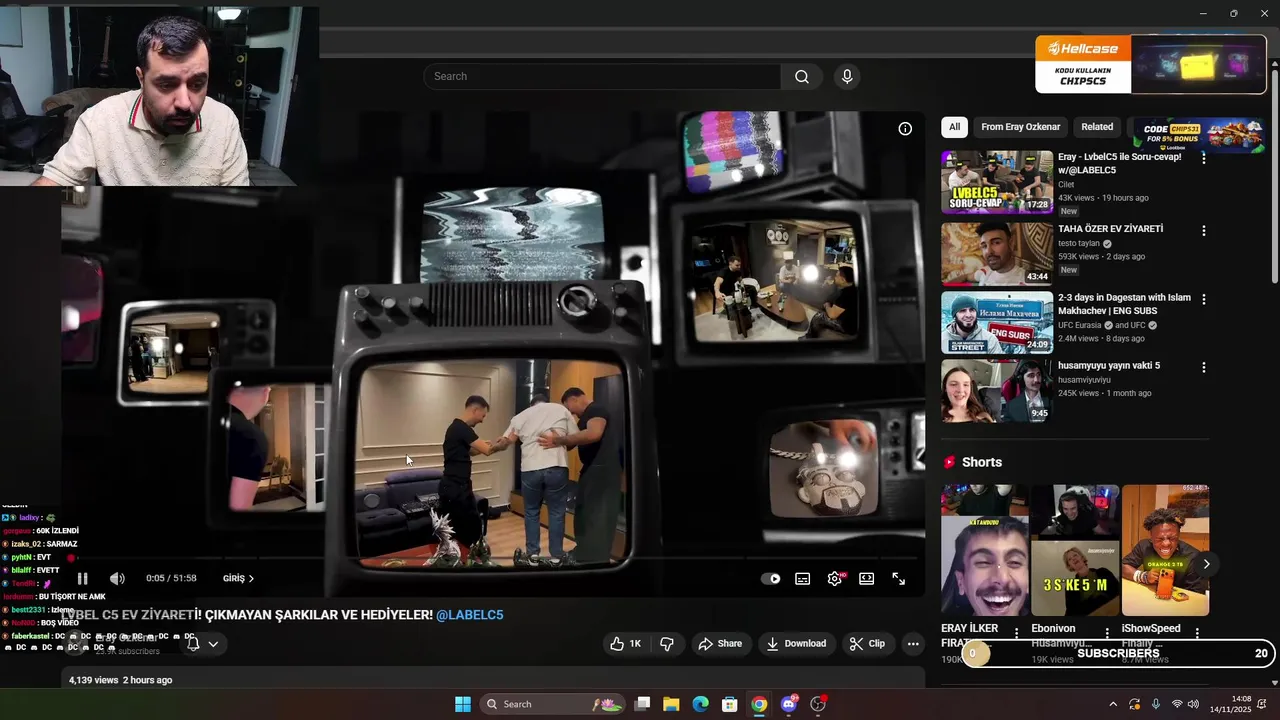Select the Related filter chip
The height and width of the screenshot is (720, 1280).
point(1097,127)
